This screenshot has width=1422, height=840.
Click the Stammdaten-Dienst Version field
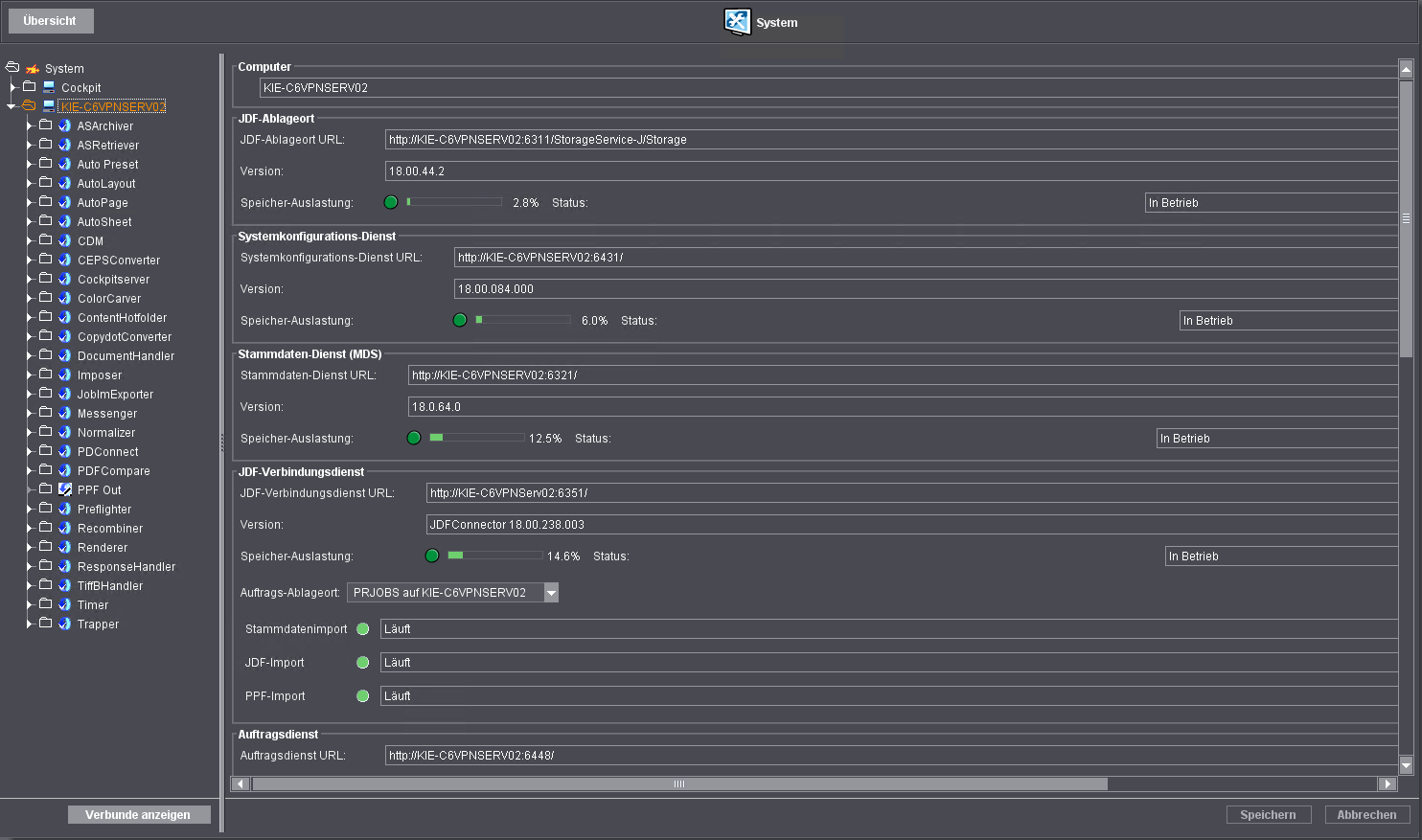pyautogui.click(x=903, y=406)
